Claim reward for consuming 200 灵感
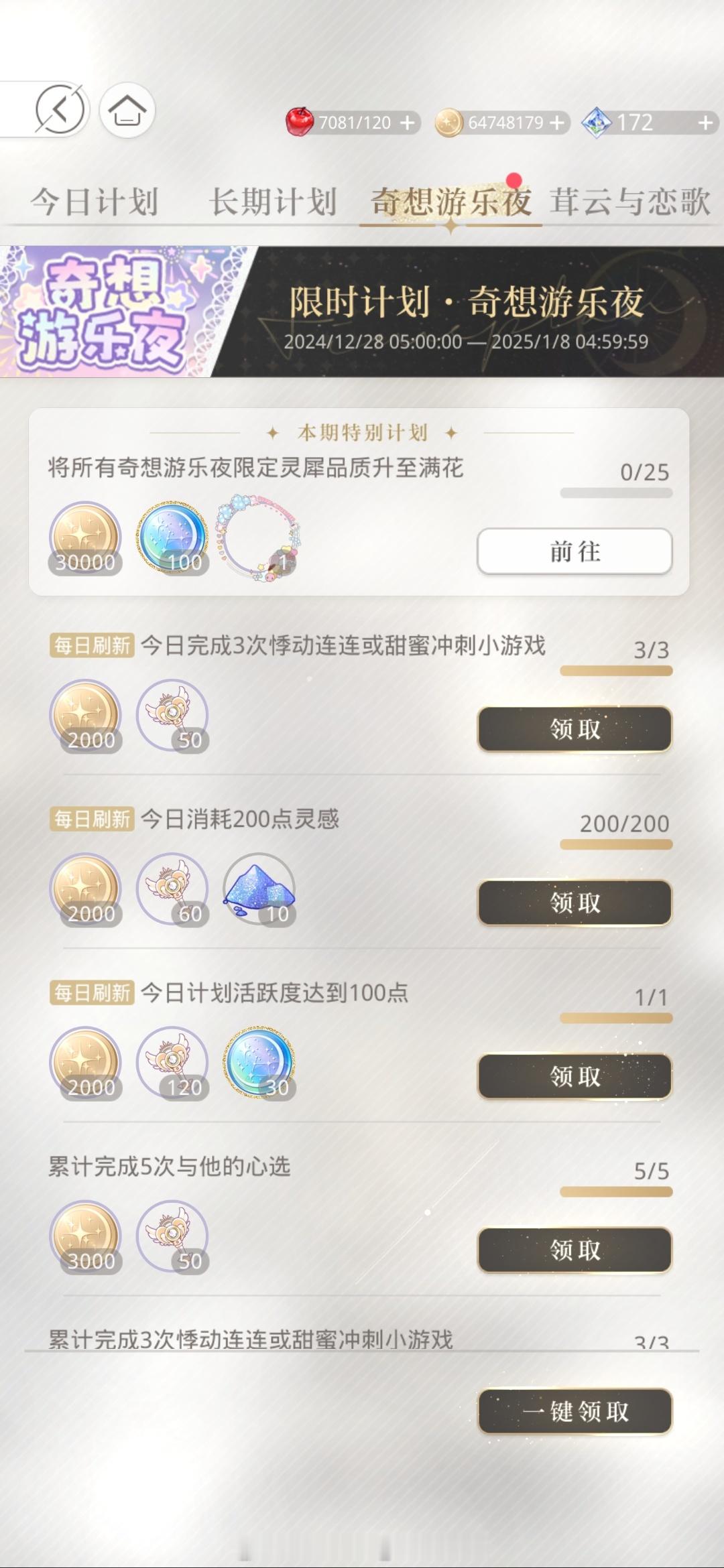The image size is (724, 1568). 575,902
